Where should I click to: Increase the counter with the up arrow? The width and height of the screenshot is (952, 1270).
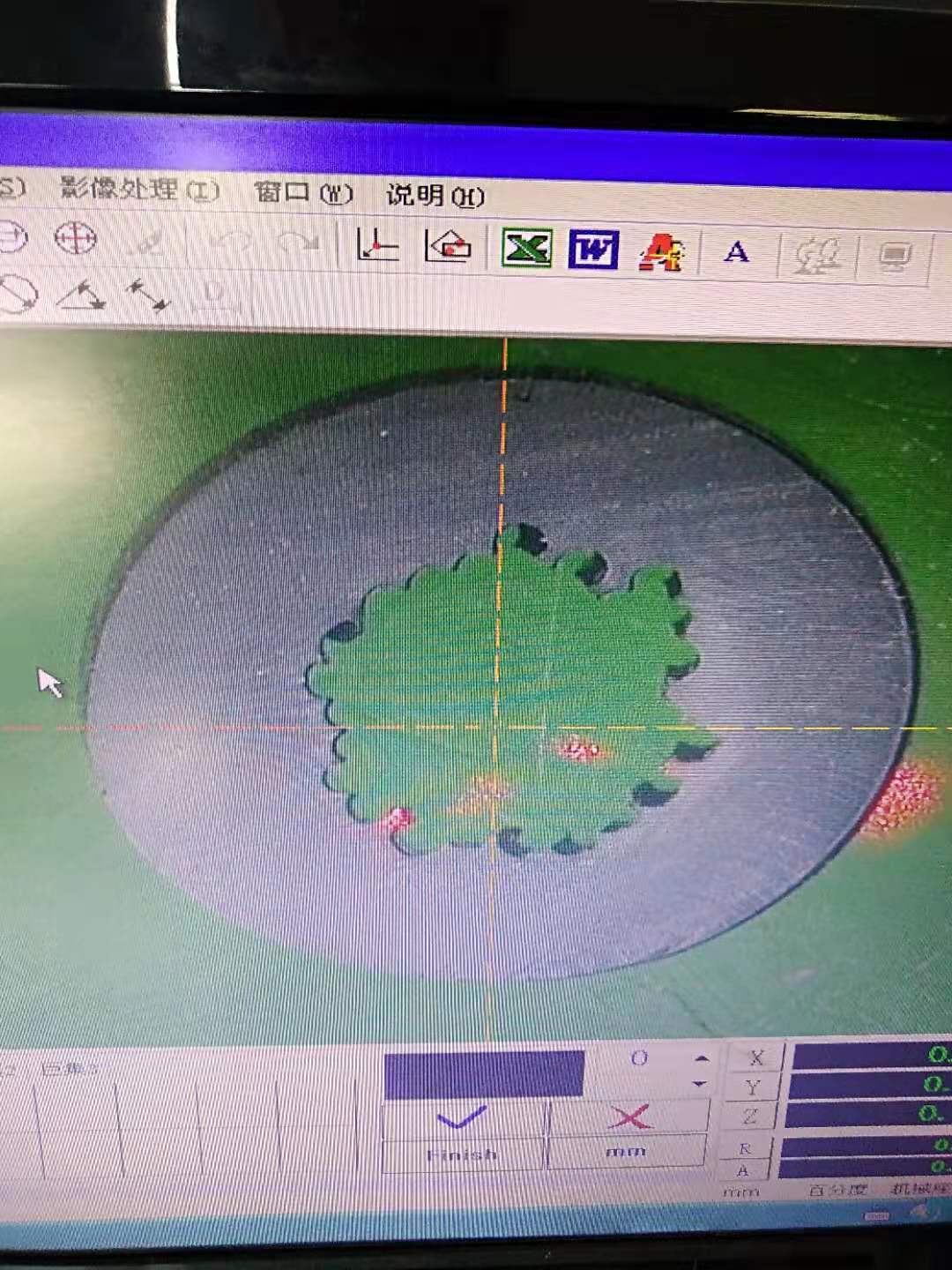701,1058
